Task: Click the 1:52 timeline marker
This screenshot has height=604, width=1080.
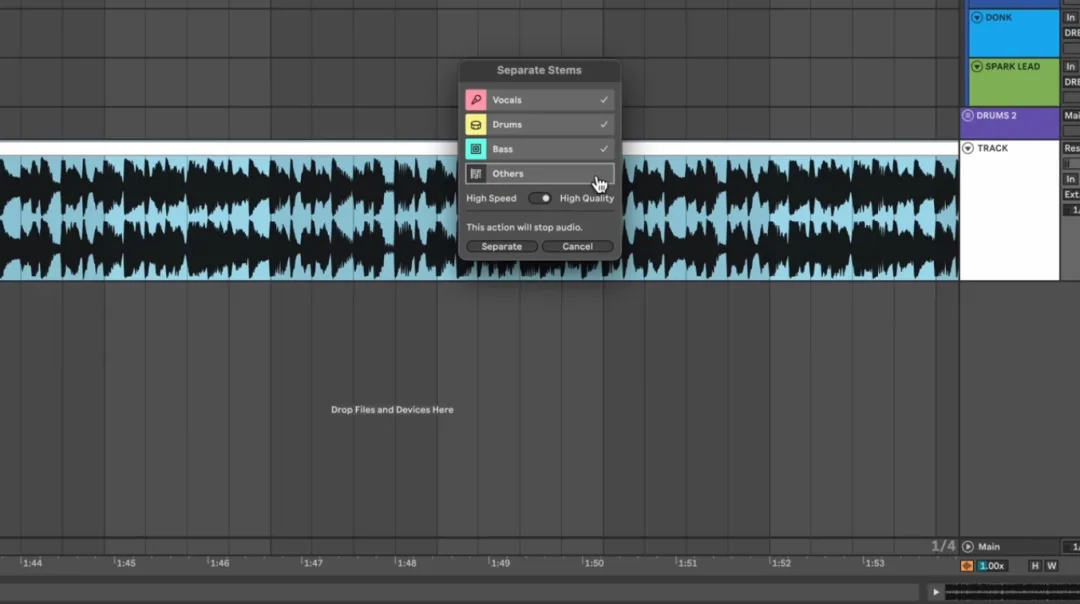Action: click(x=781, y=563)
